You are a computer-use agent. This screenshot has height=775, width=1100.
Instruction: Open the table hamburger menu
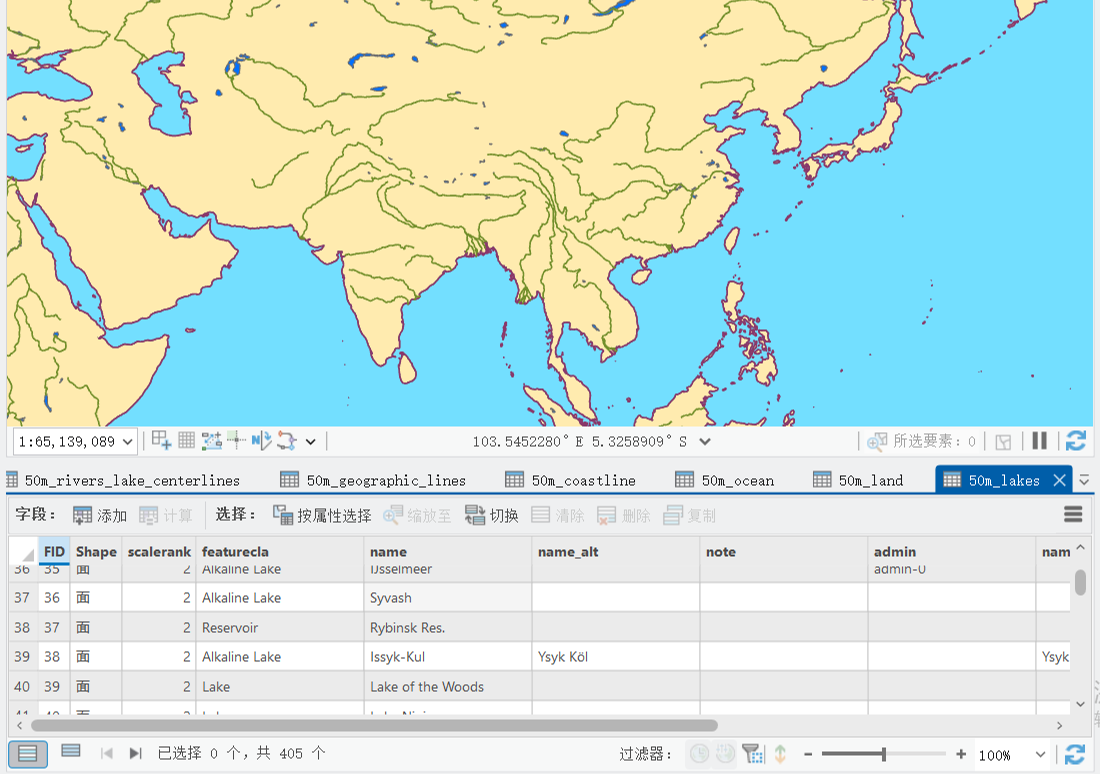tap(1073, 515)
